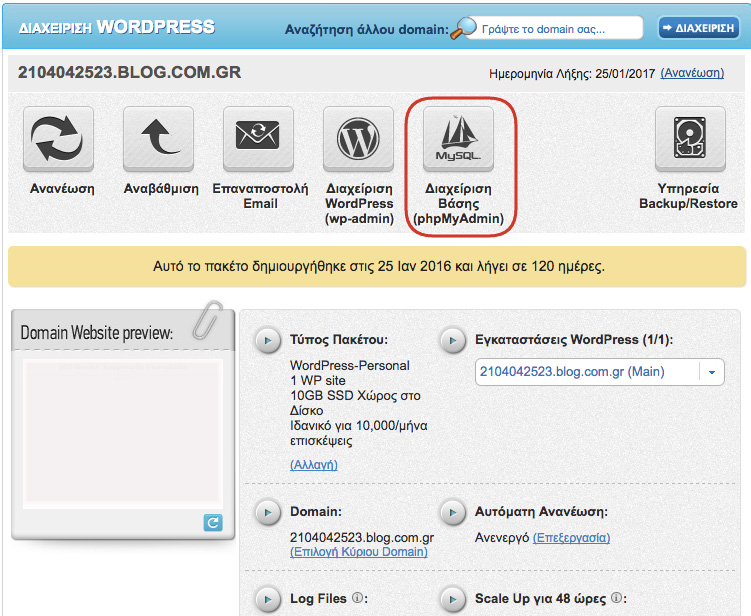The image size is (751, 616).
Task: Click the Ανανέωση link near expiry date
Action: point(692,73)
